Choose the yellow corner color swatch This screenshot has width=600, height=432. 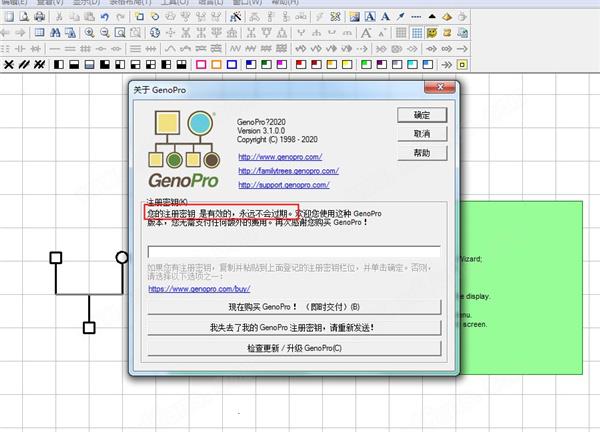(x=347, y=65)
